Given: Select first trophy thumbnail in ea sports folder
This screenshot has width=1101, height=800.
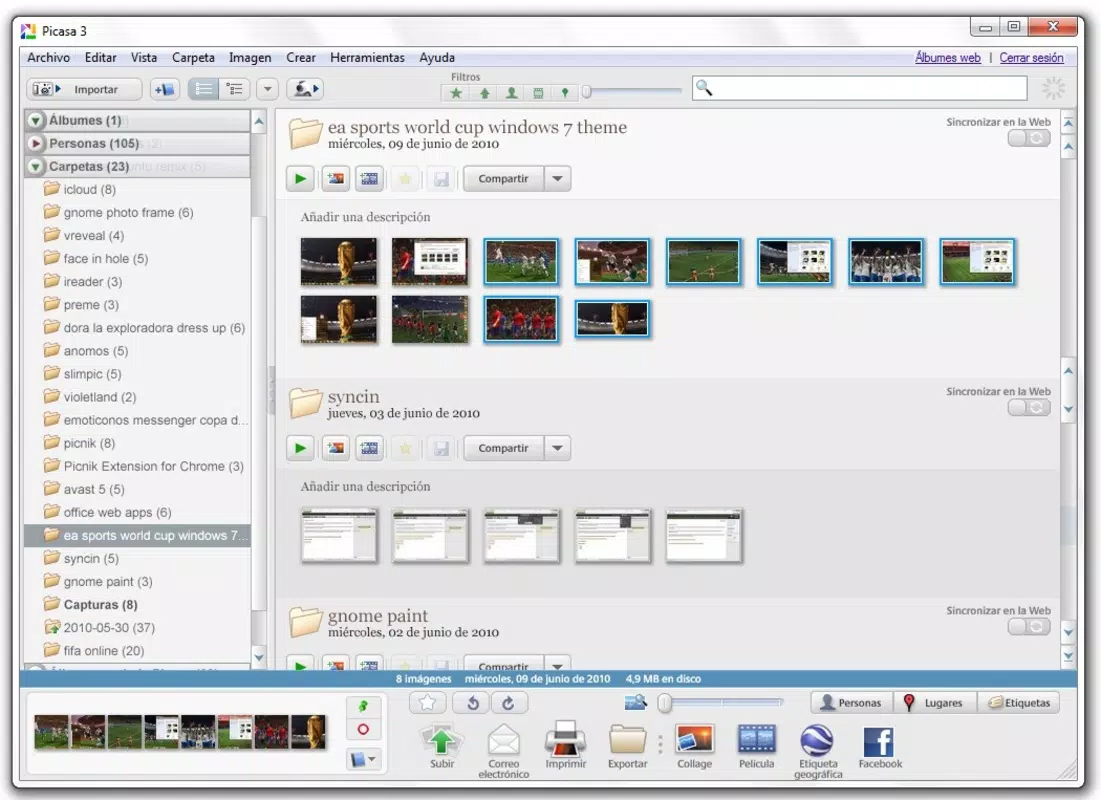Looking at the screenshot, I should [x=338, y=261].
